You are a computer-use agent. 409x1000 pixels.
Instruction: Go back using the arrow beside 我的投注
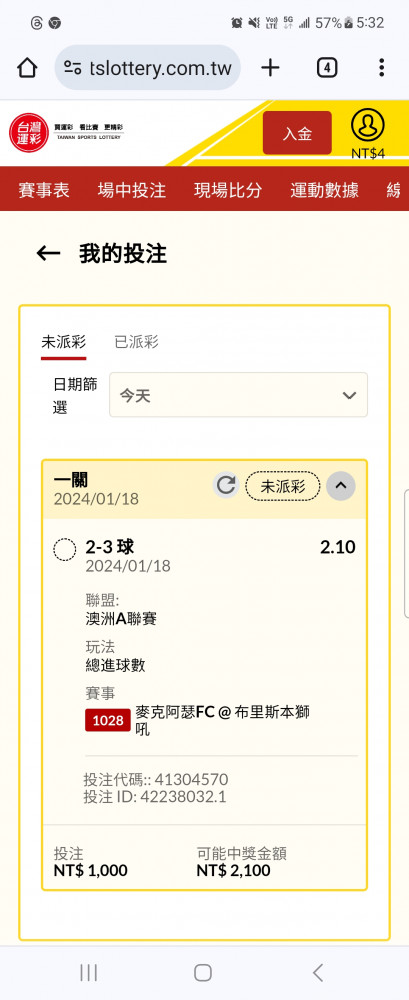[x=48, y=254]
